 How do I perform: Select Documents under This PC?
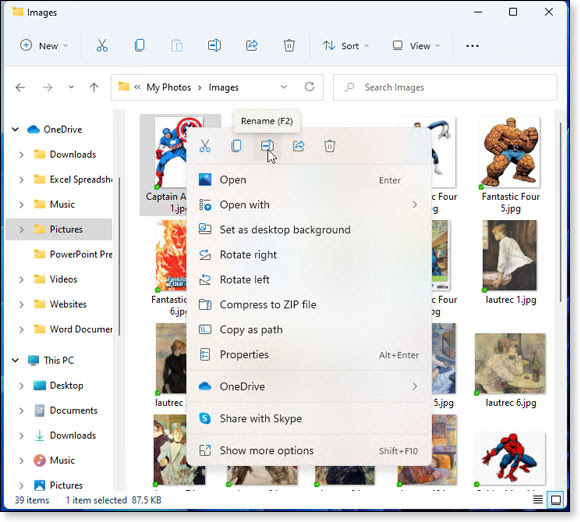(x=65, y=411)
